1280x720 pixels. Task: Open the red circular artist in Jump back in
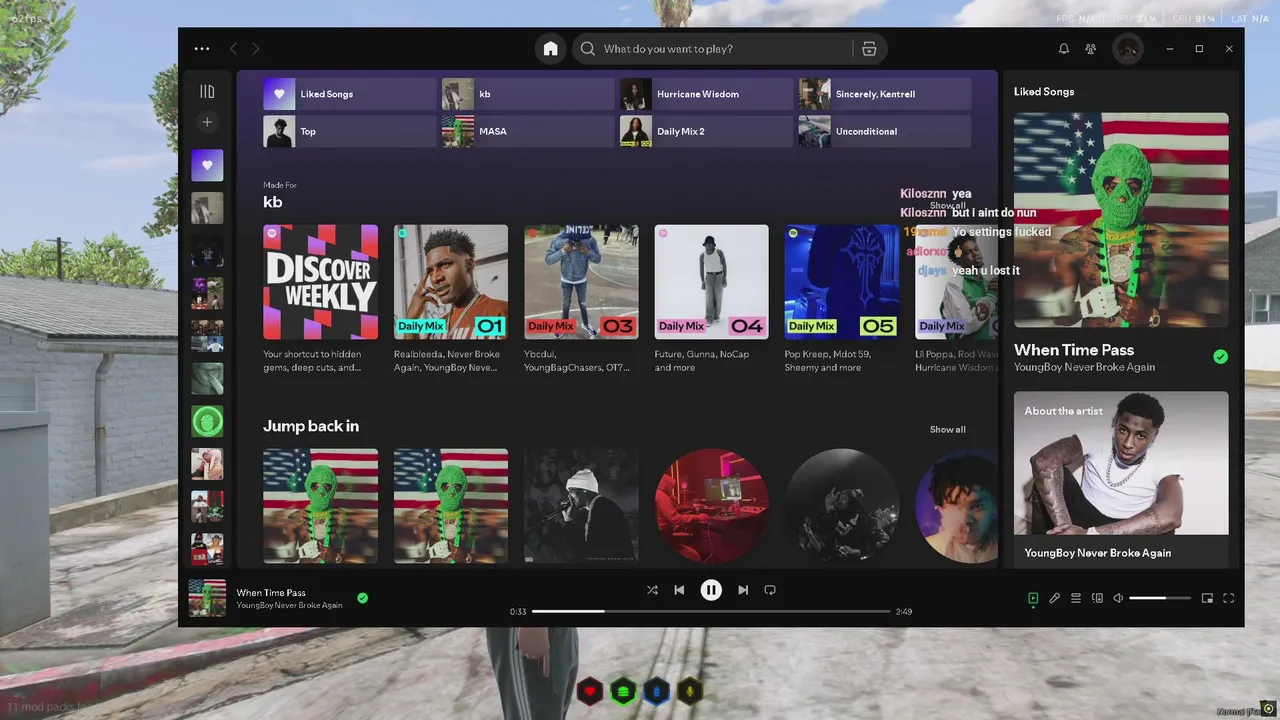pyautogui.click(x=712, y=506)
